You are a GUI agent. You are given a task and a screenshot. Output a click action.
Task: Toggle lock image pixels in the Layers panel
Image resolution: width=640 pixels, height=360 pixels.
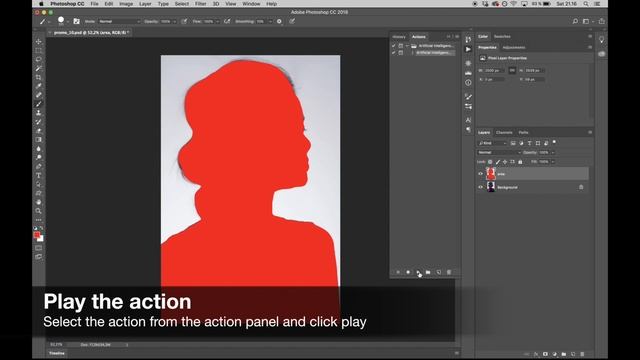pos(498,162)
